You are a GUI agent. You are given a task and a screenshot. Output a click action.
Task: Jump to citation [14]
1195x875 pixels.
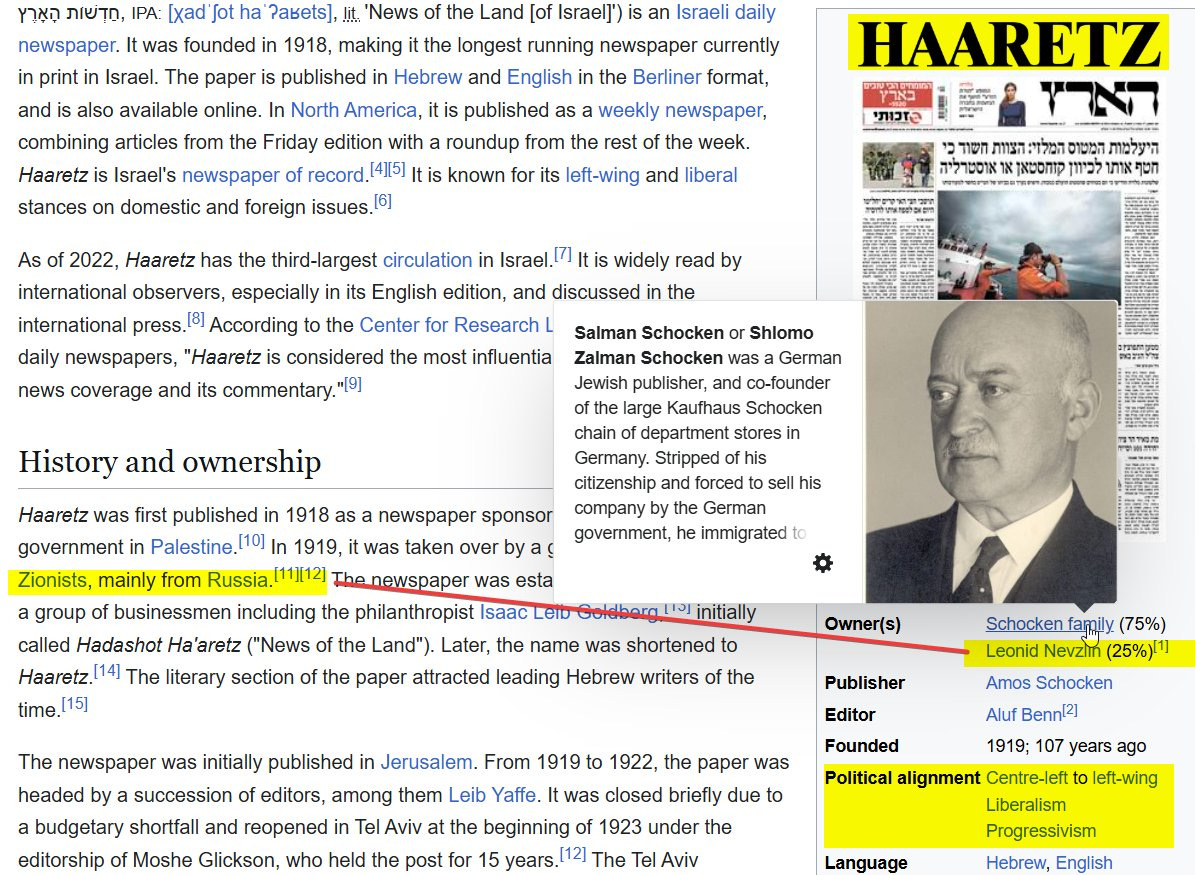point(107,671)
